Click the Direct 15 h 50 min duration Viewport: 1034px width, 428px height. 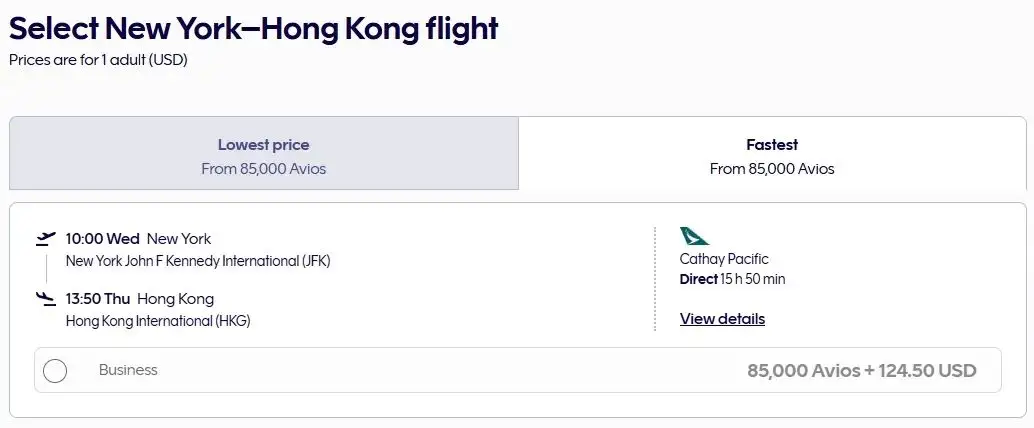(x=732, y=279)
